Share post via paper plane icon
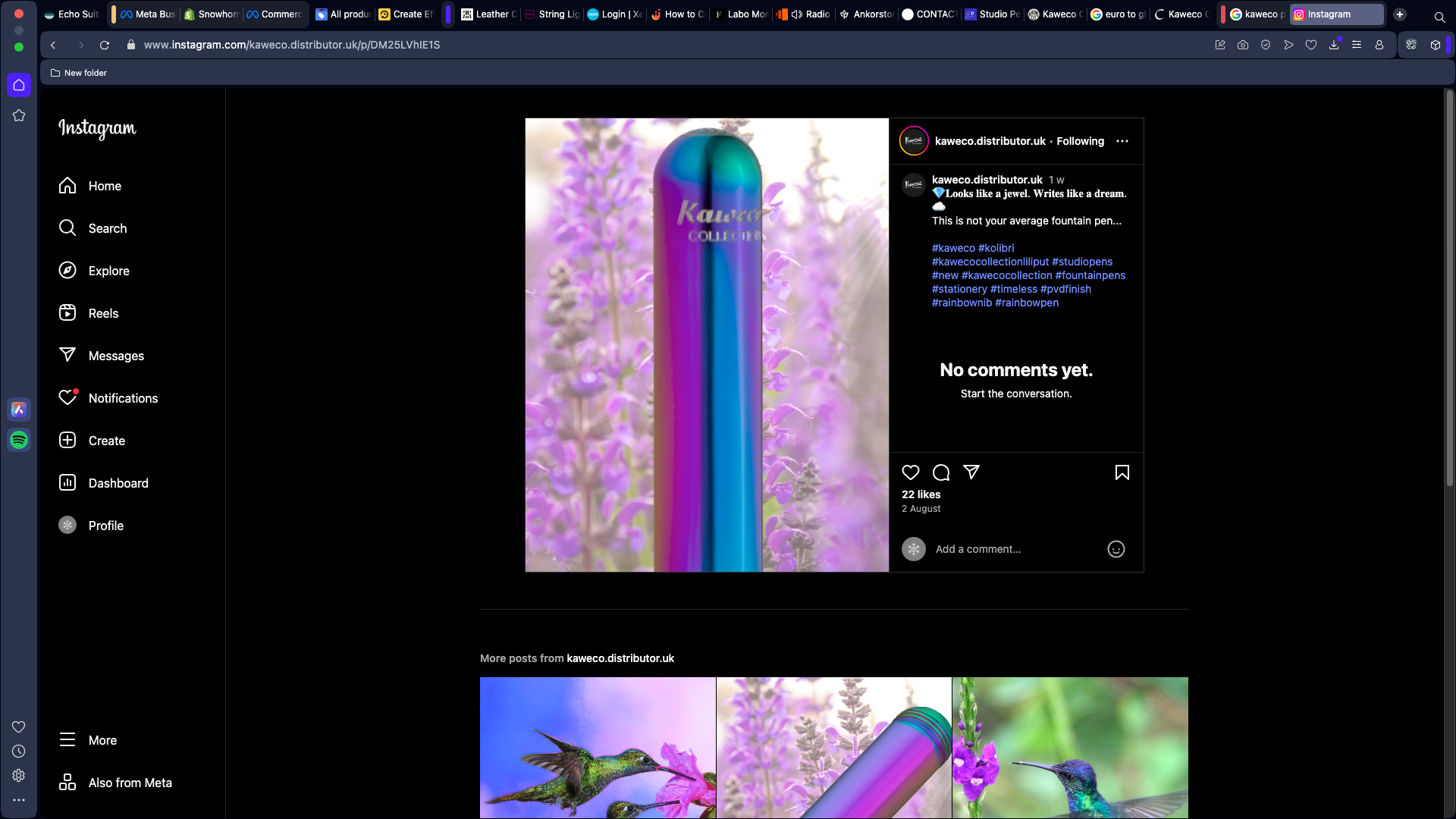 tap(971, 472)
